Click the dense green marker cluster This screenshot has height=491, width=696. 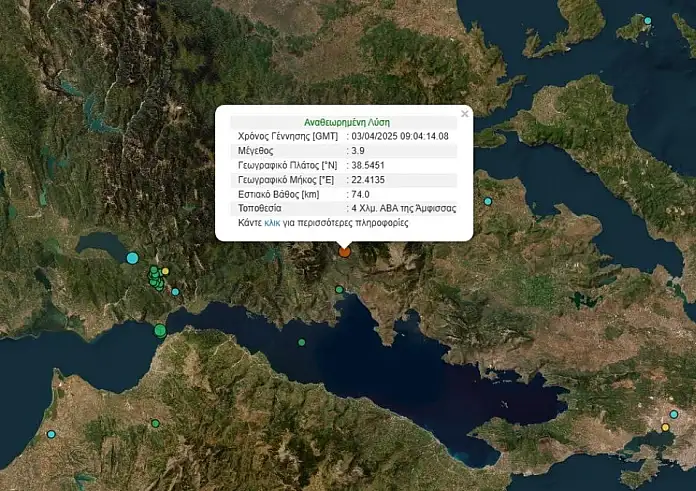(156, 280)
